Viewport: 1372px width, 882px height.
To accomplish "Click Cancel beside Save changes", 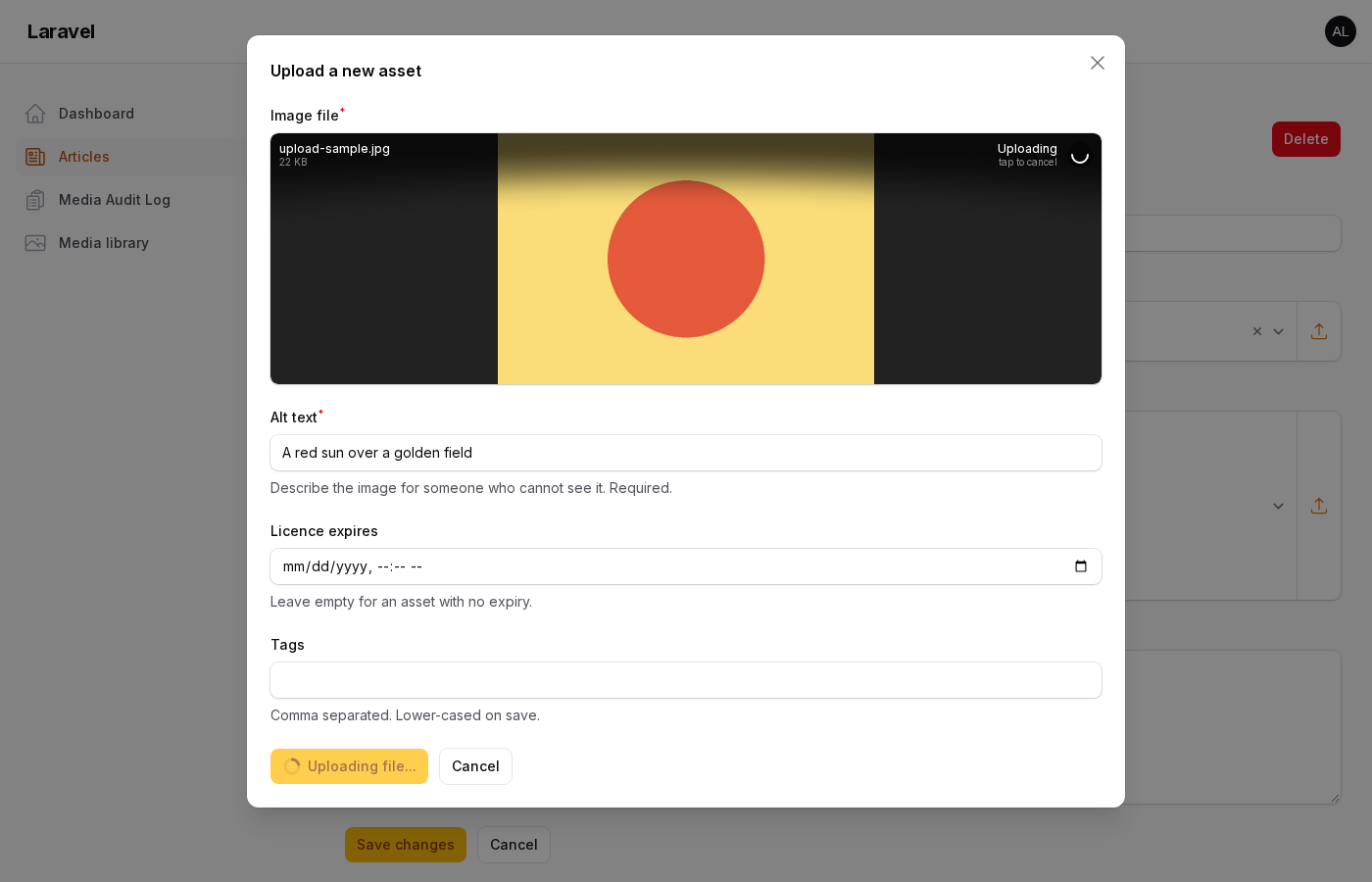I will [514, 845].
